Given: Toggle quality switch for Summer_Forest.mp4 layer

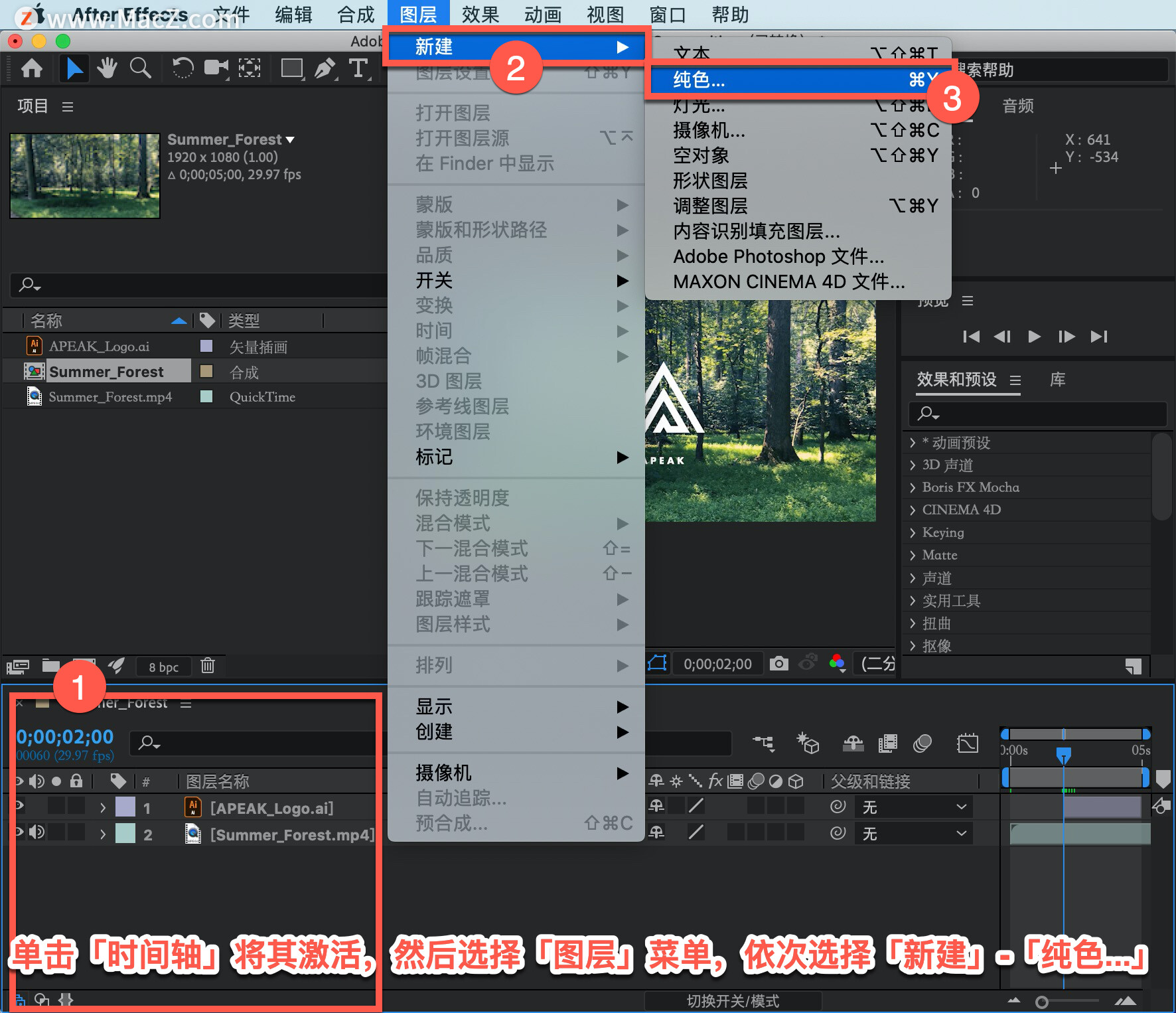Looking at the screenshot, I should 696,832.
